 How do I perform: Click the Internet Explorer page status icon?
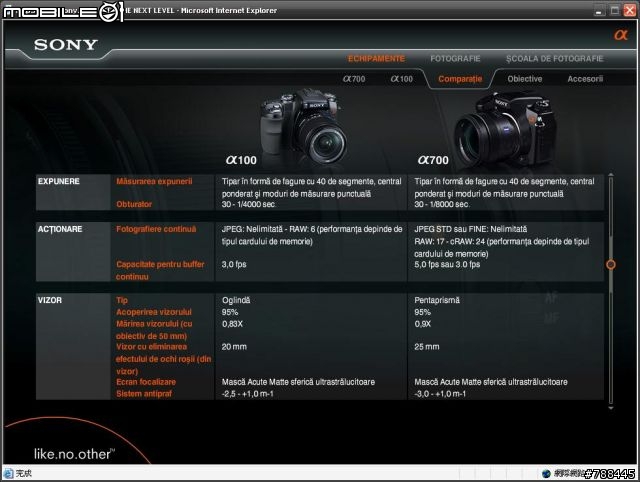8,473
